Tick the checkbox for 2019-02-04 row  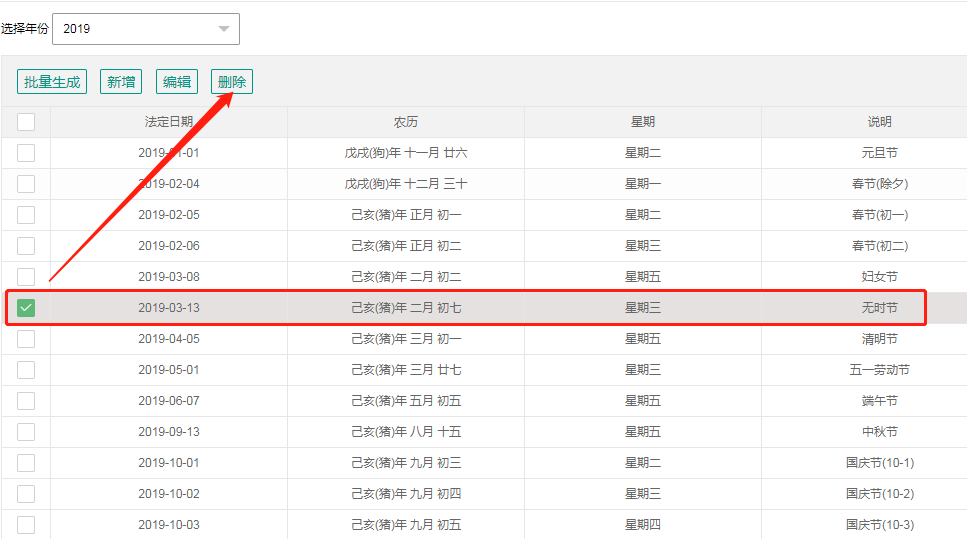click(26, 184)
